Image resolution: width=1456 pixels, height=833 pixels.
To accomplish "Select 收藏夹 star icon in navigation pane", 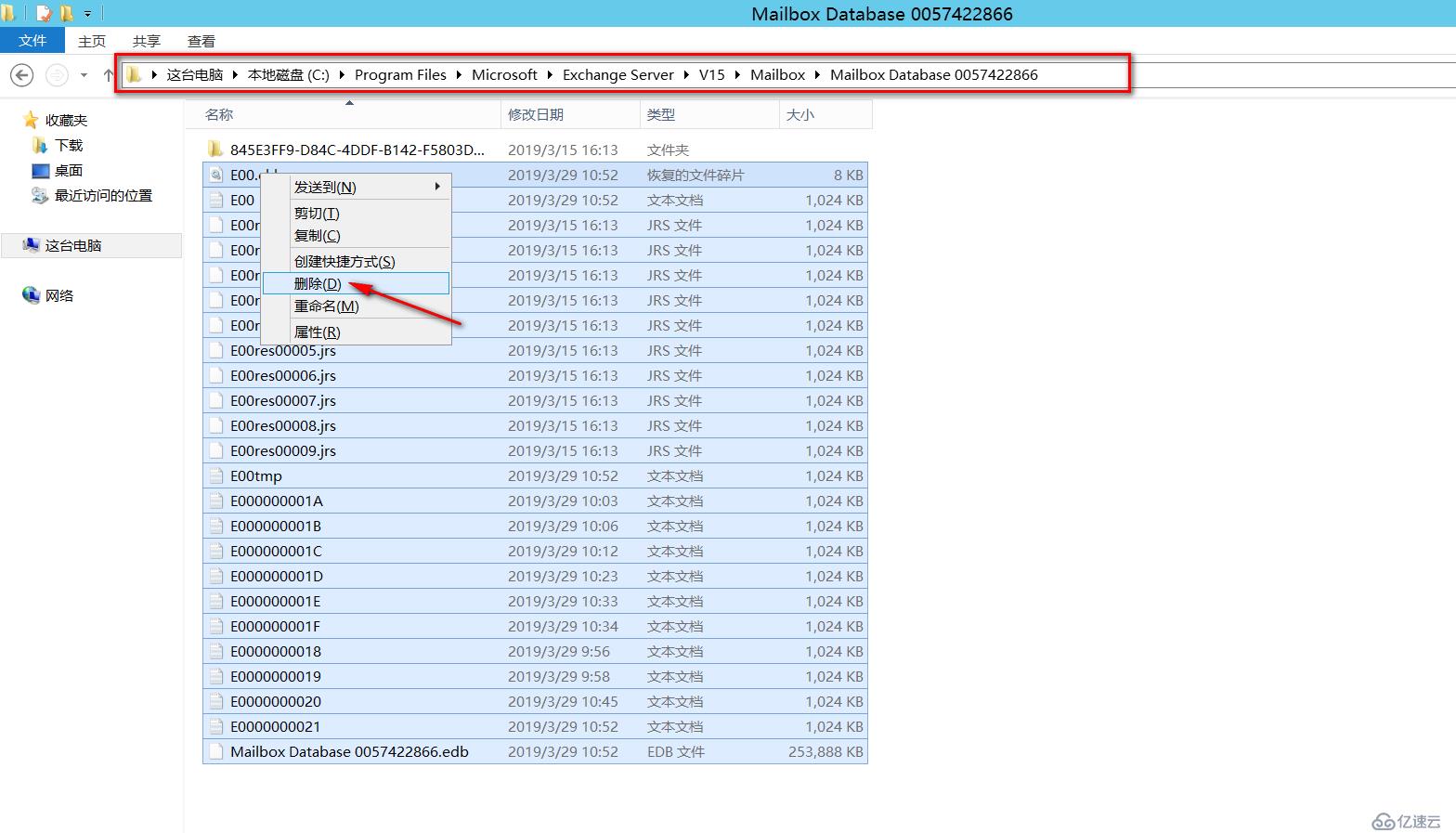I will (x=31, y=120).
